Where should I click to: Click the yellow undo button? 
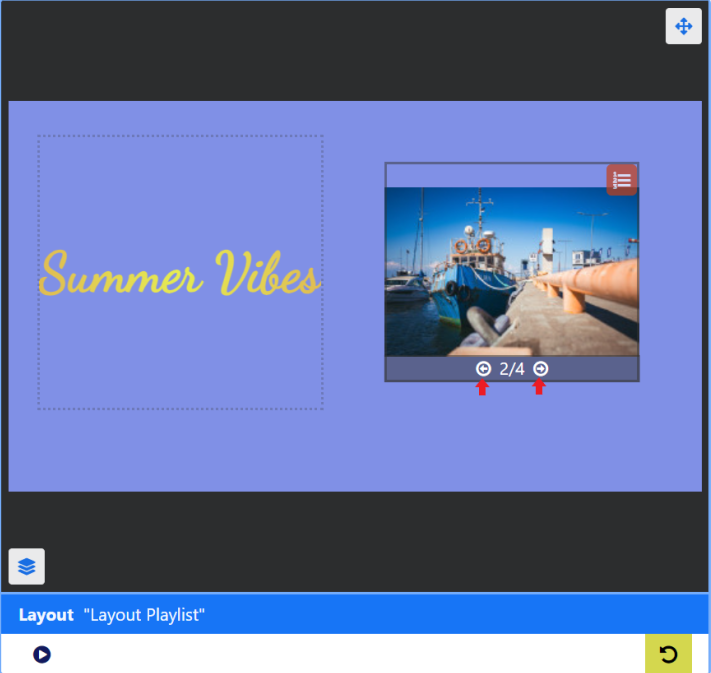(x=668, y=654)
